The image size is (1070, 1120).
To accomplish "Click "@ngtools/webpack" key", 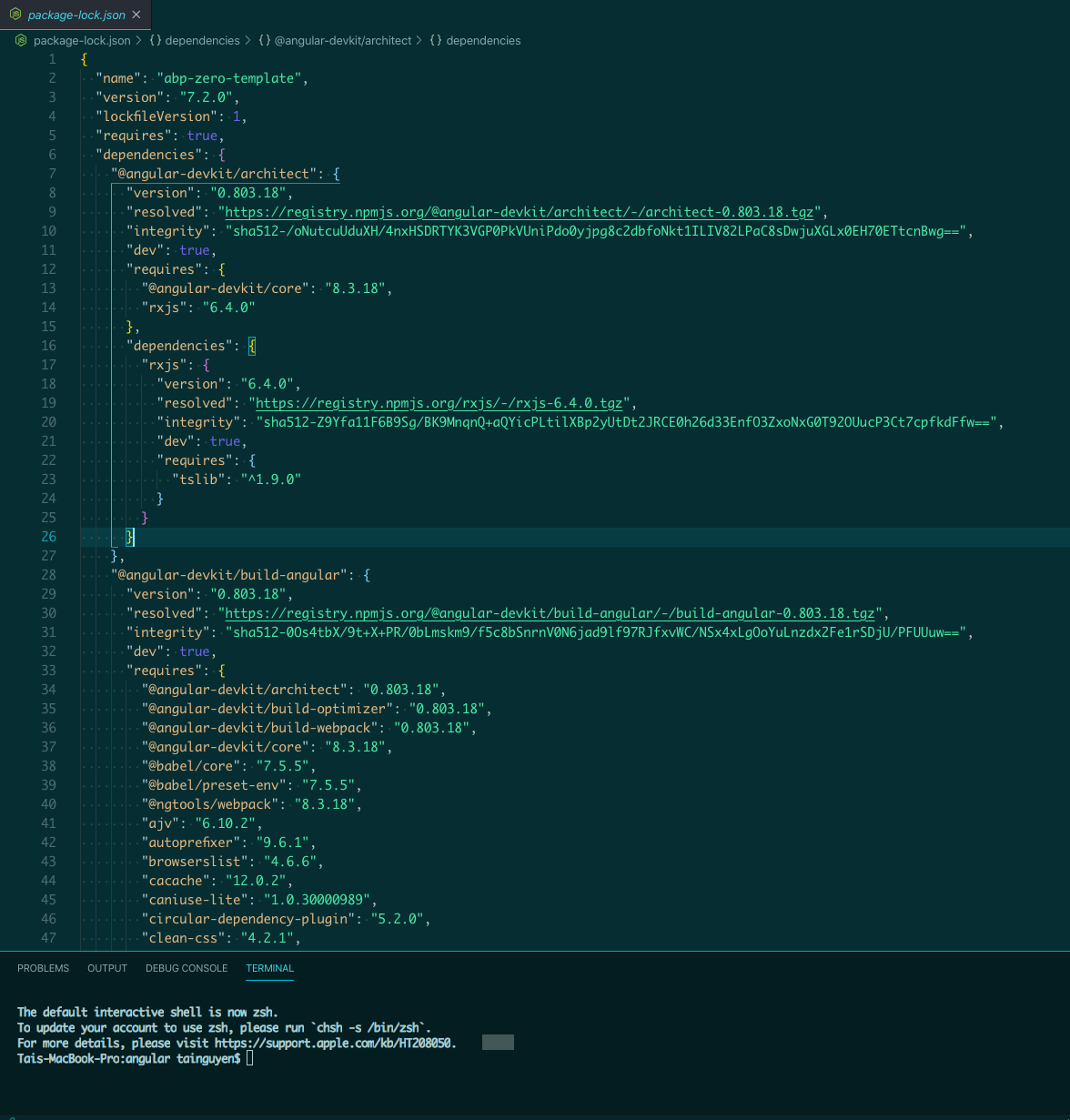I will pyautogui.click(x=210, y=804).
